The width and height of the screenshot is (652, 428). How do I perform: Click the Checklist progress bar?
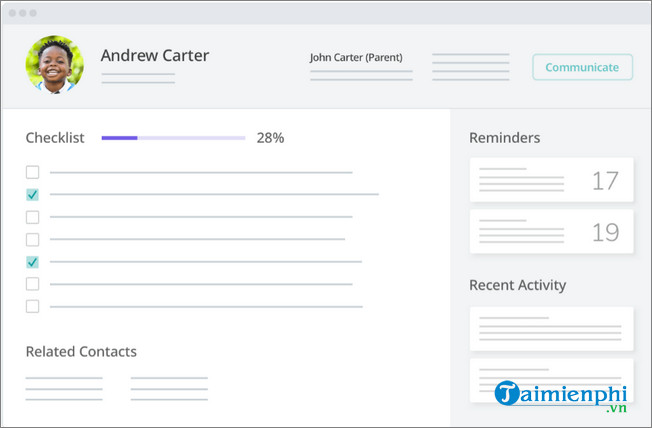[173, 138]
